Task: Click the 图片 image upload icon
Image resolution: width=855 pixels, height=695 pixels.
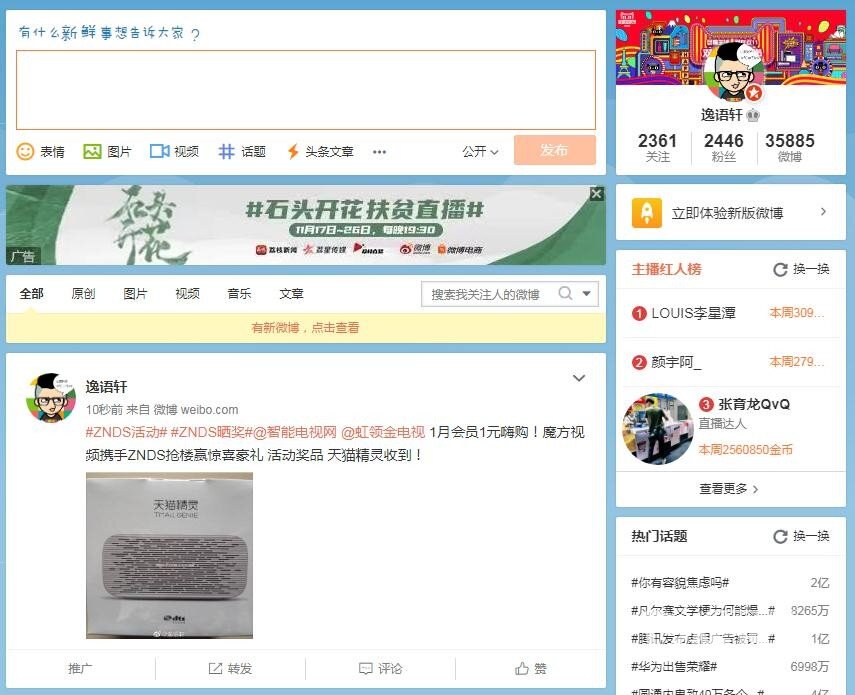Action: (x=92, y=151)
